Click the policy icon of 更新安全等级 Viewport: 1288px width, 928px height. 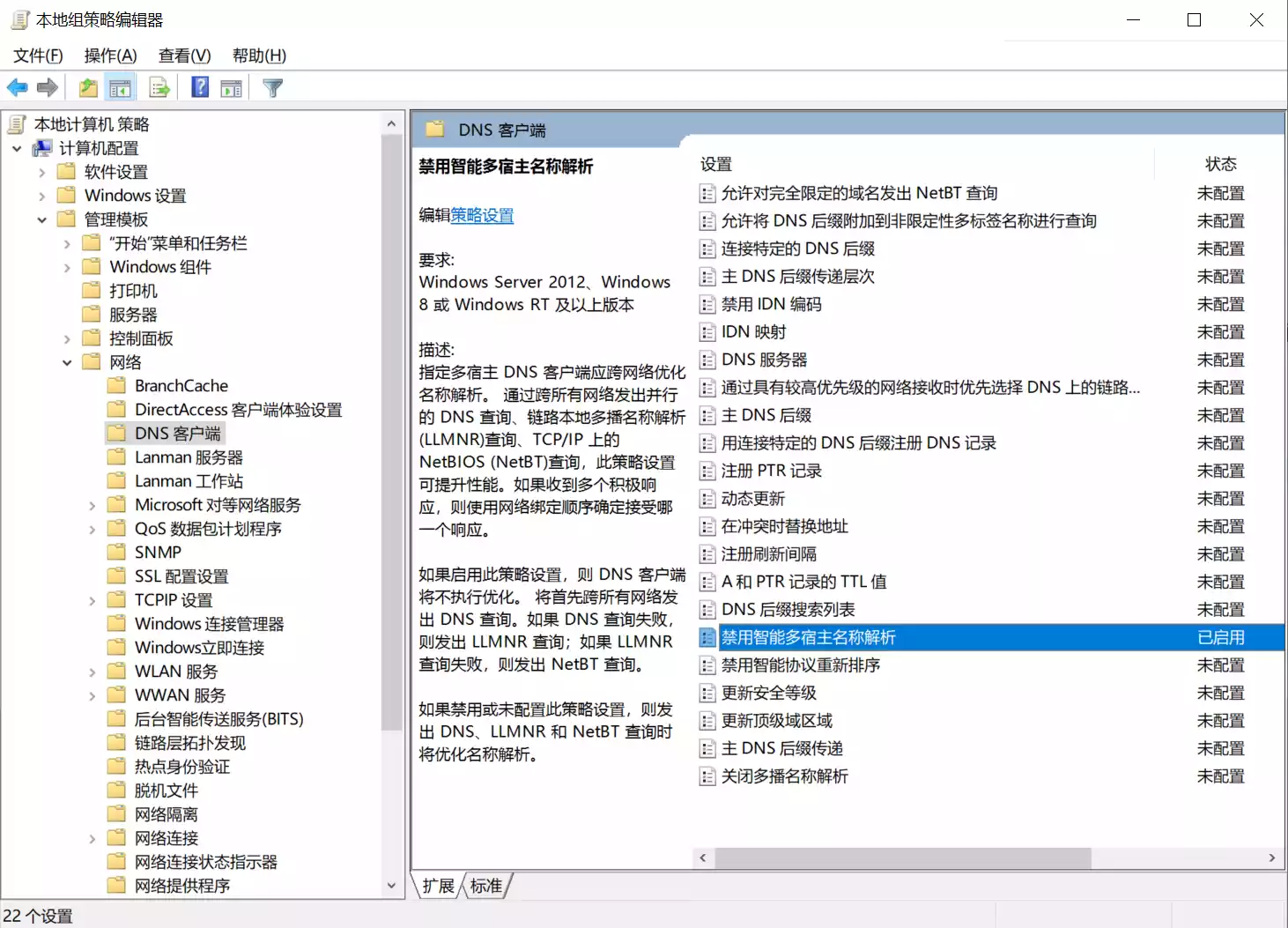click(x=707, y=694)
